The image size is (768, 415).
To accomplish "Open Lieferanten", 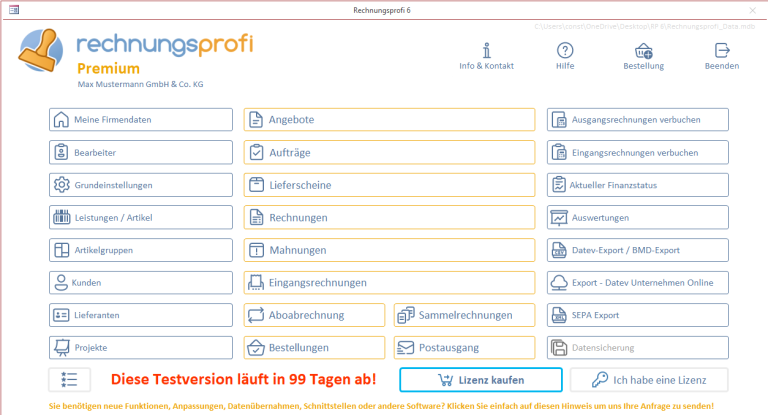I will (141, 315).
